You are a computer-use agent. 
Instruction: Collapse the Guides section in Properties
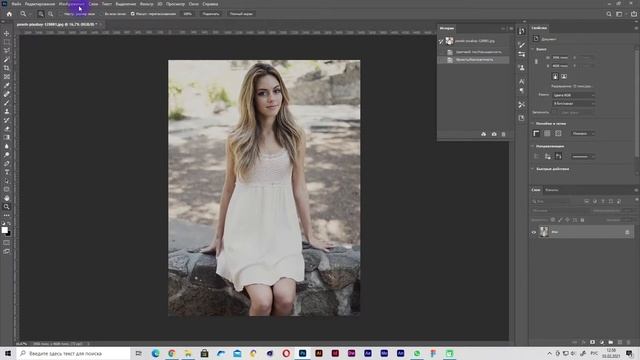533,146
